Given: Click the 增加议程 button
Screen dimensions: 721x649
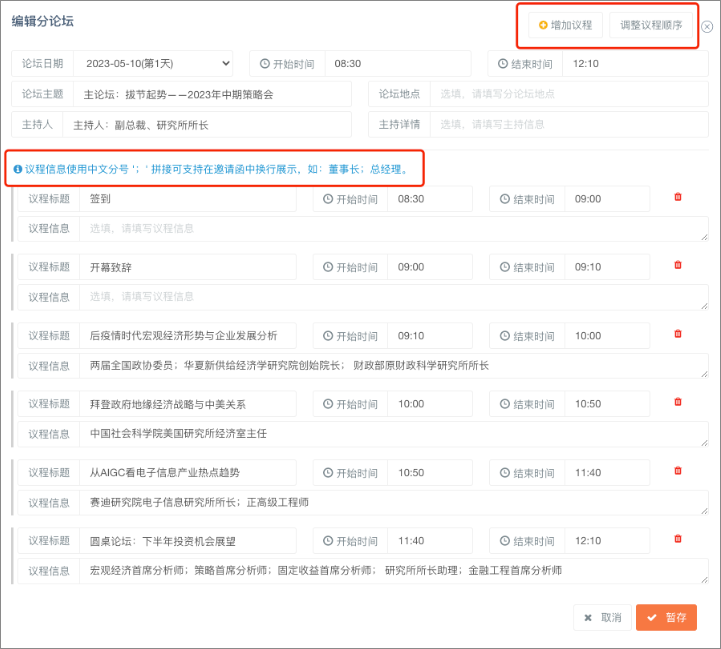Looking at the screenshot, I should (565, 25).
